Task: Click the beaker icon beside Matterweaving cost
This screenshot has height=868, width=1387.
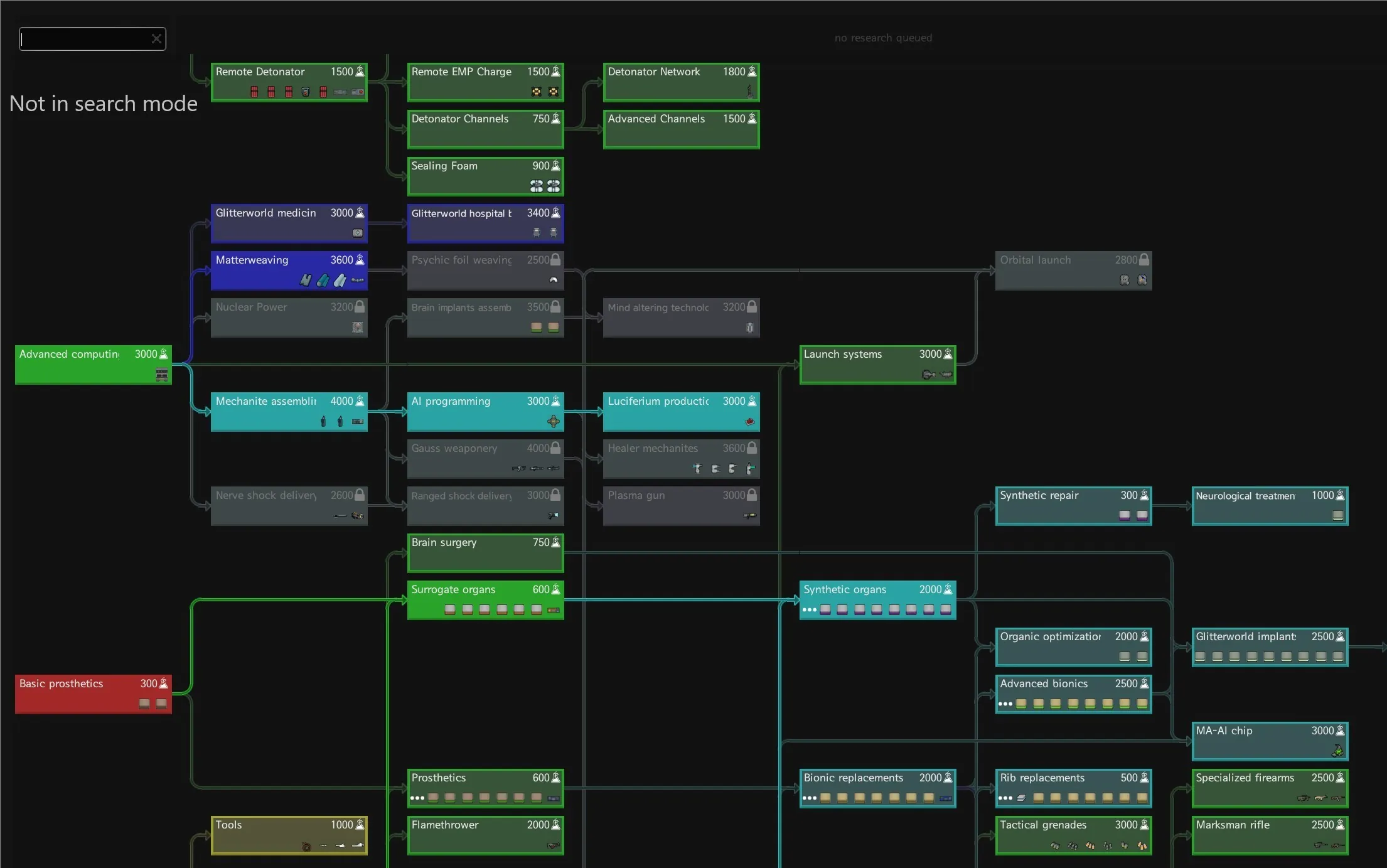Action: pos(360,260)
